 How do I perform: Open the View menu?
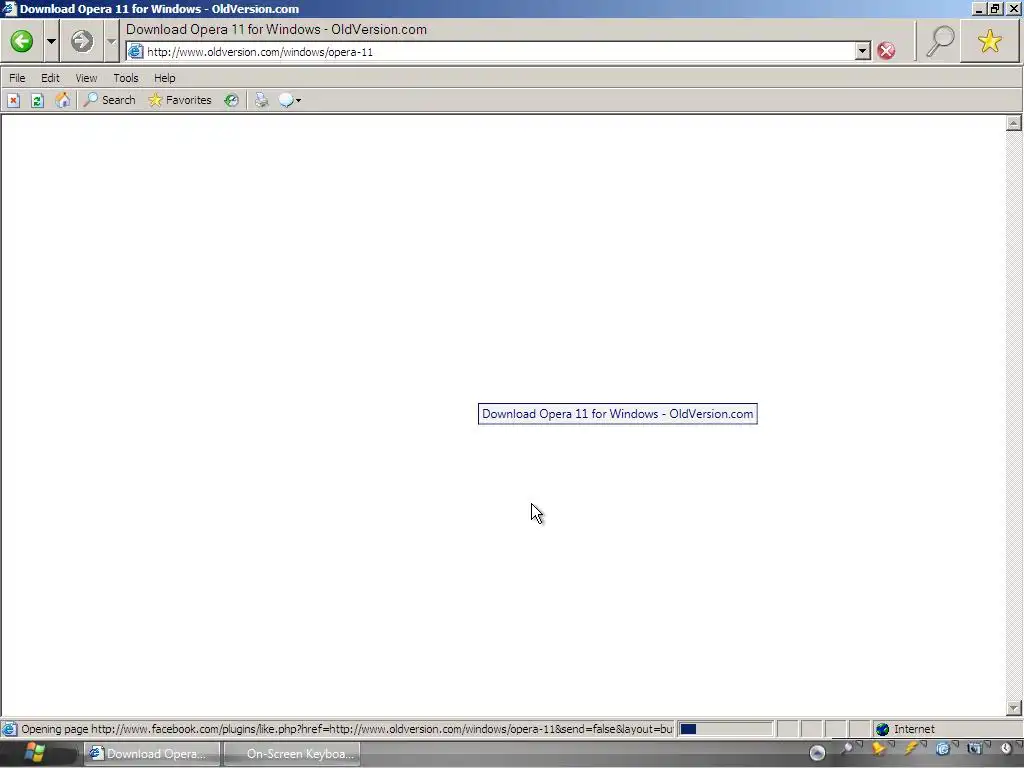point(86,78)
